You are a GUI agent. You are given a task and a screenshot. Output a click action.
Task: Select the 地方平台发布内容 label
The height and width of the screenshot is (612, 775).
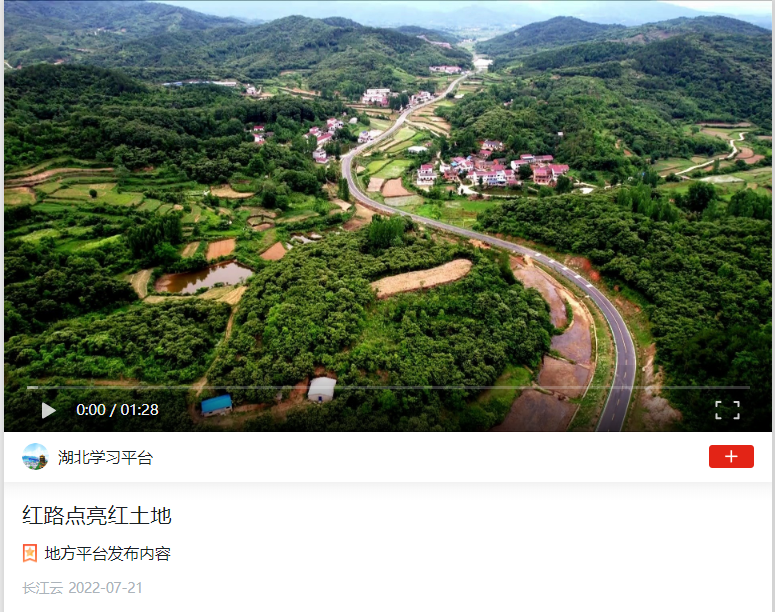click(x=108, y=553)
